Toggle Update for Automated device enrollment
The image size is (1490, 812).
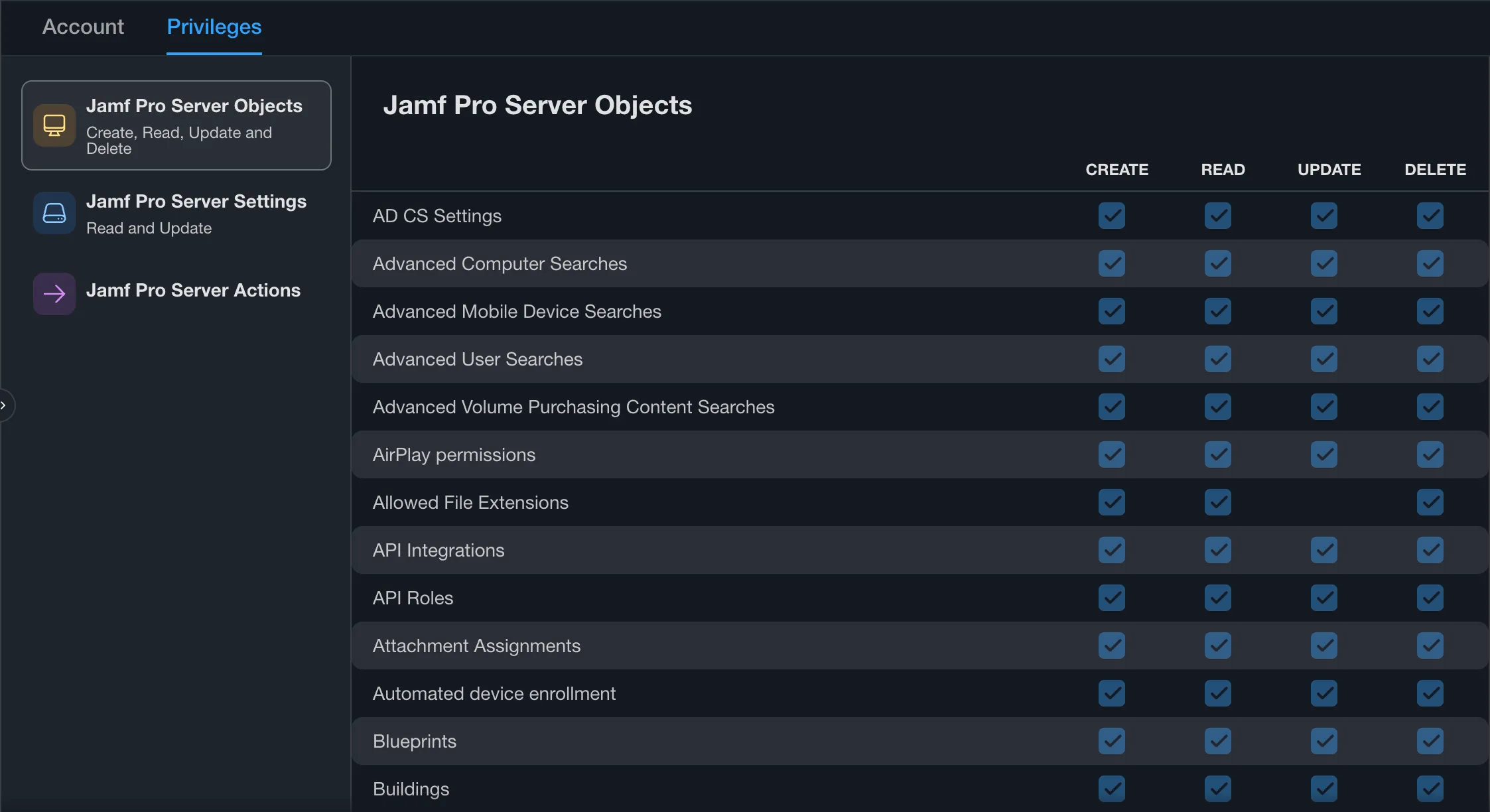click(x=1324, y=693)
